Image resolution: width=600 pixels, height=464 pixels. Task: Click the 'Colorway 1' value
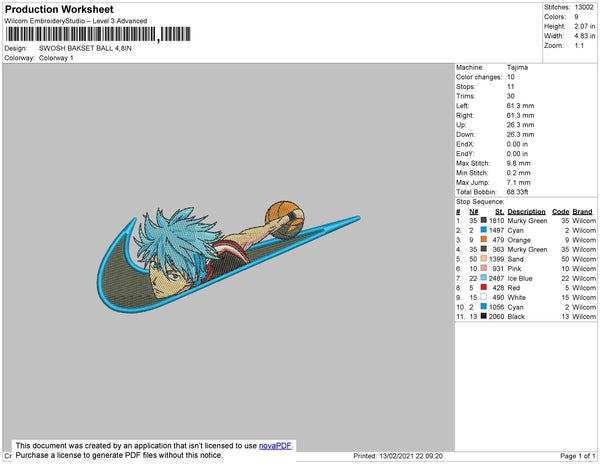(x=56, y=58)
